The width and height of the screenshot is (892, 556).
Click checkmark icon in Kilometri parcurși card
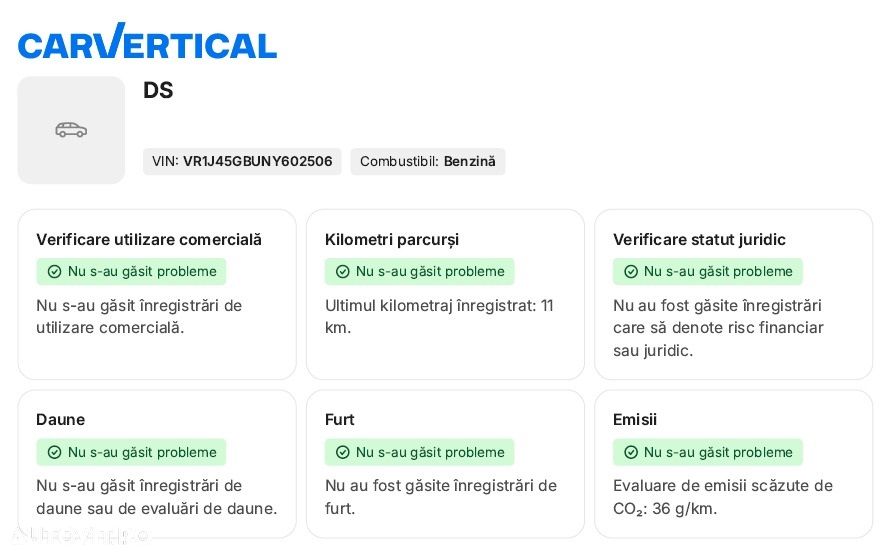343,272
